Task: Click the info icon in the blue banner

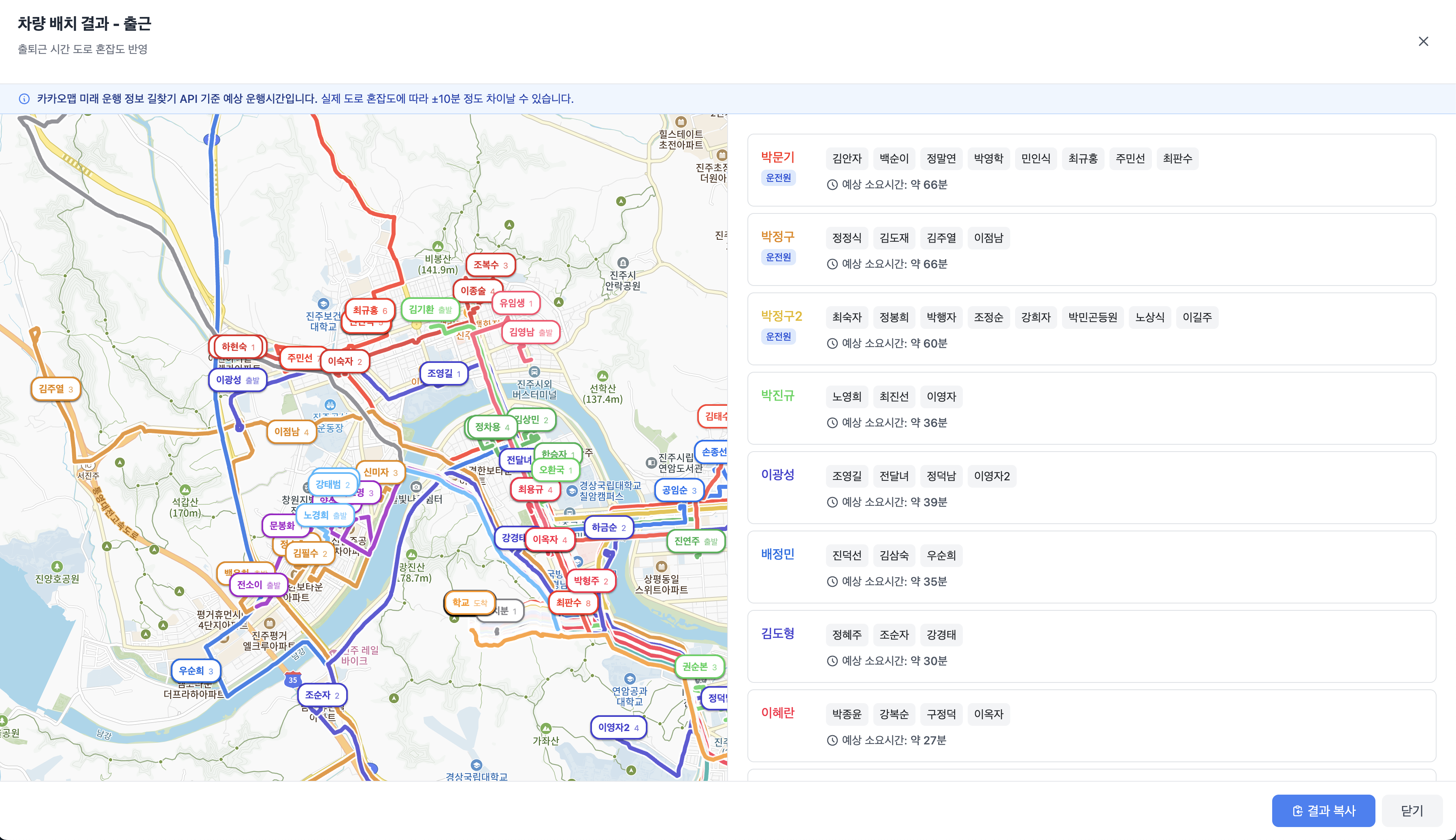Action: click(24, 99)
